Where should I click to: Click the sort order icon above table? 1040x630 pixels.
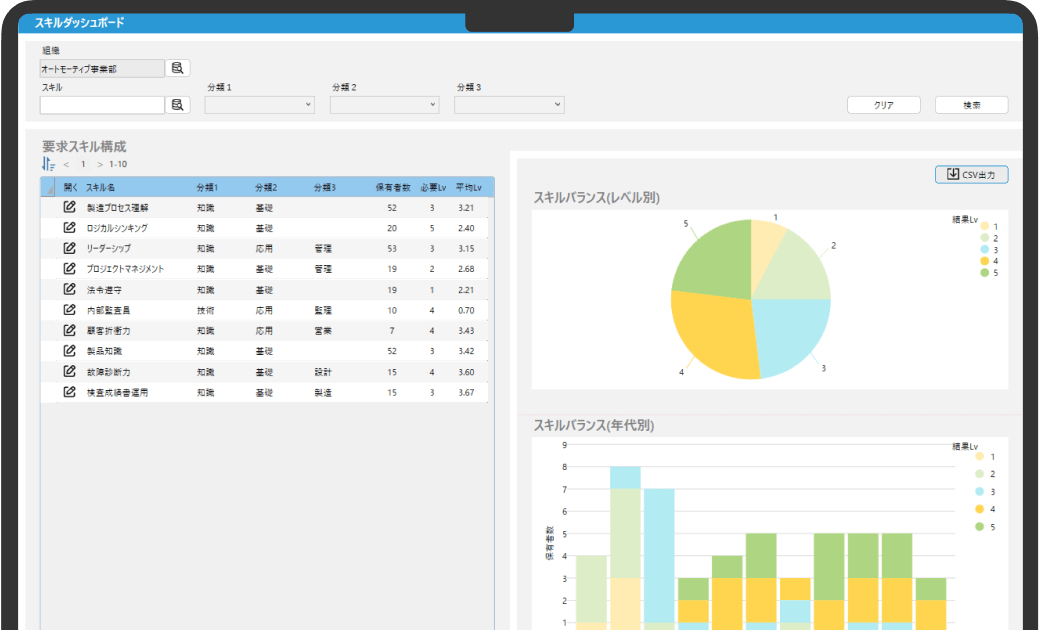(48, 164)
